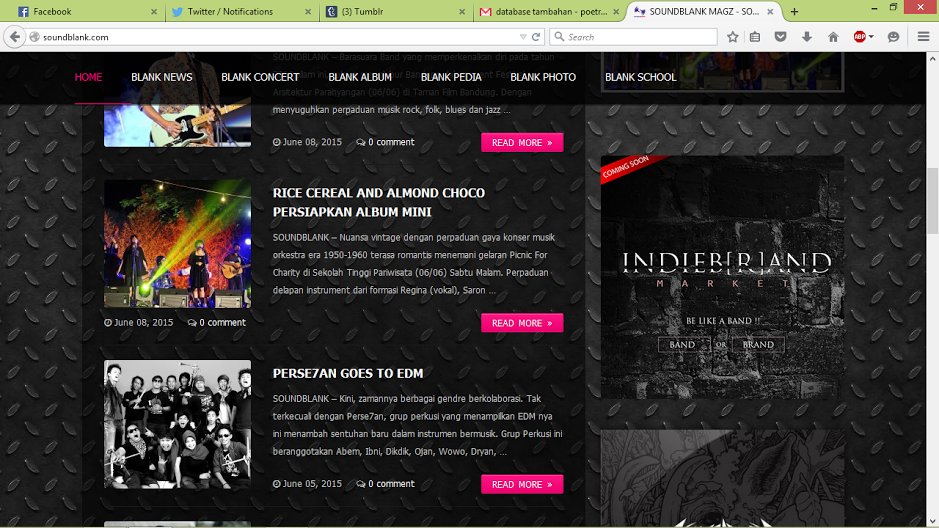Click the scrollbar up arrow
Screen dimensions: 939x528
(x=932, y=59)
